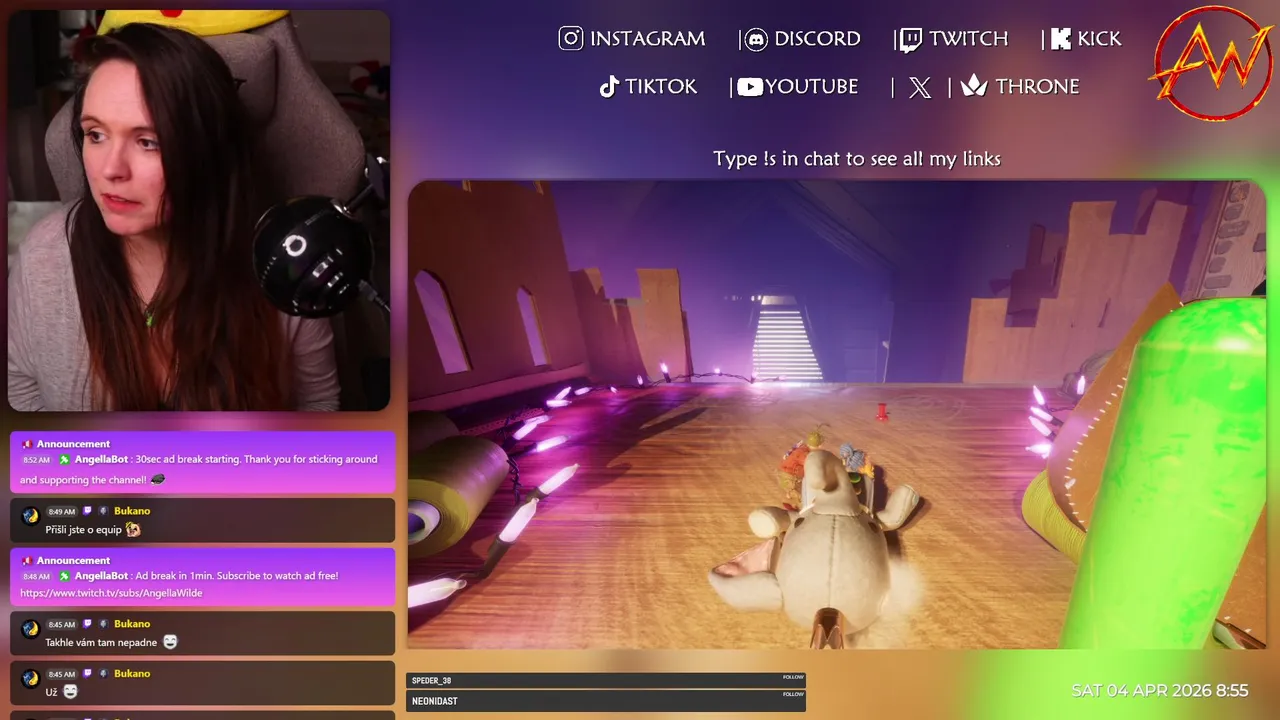Click the 'Type !s in chat' caption
The height and width of the screenshot is (720, 1280).
pos(856,159)
